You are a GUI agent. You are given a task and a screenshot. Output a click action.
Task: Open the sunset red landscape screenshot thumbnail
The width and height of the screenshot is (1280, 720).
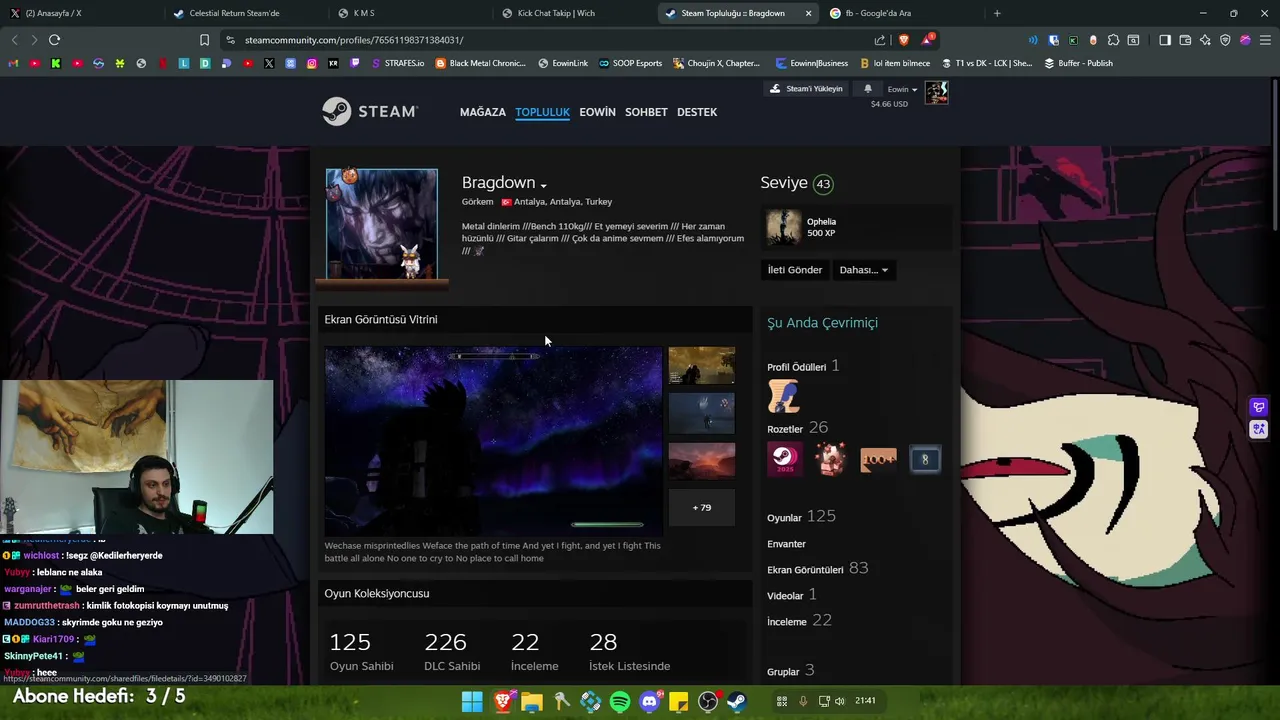tap(701, 461)
